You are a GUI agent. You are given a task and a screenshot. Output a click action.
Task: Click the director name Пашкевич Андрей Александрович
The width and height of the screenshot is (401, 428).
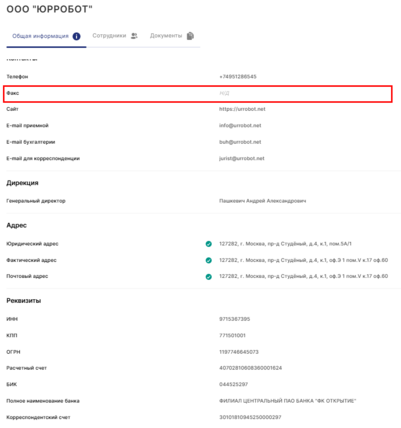263,201
